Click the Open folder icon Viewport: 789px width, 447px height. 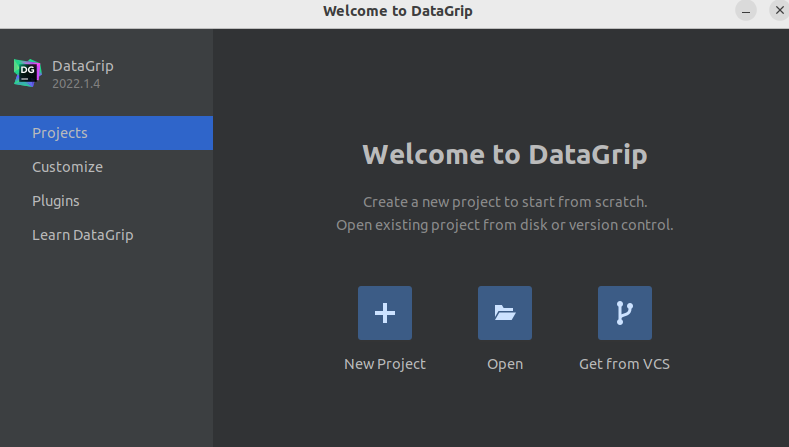coord(505,313)
